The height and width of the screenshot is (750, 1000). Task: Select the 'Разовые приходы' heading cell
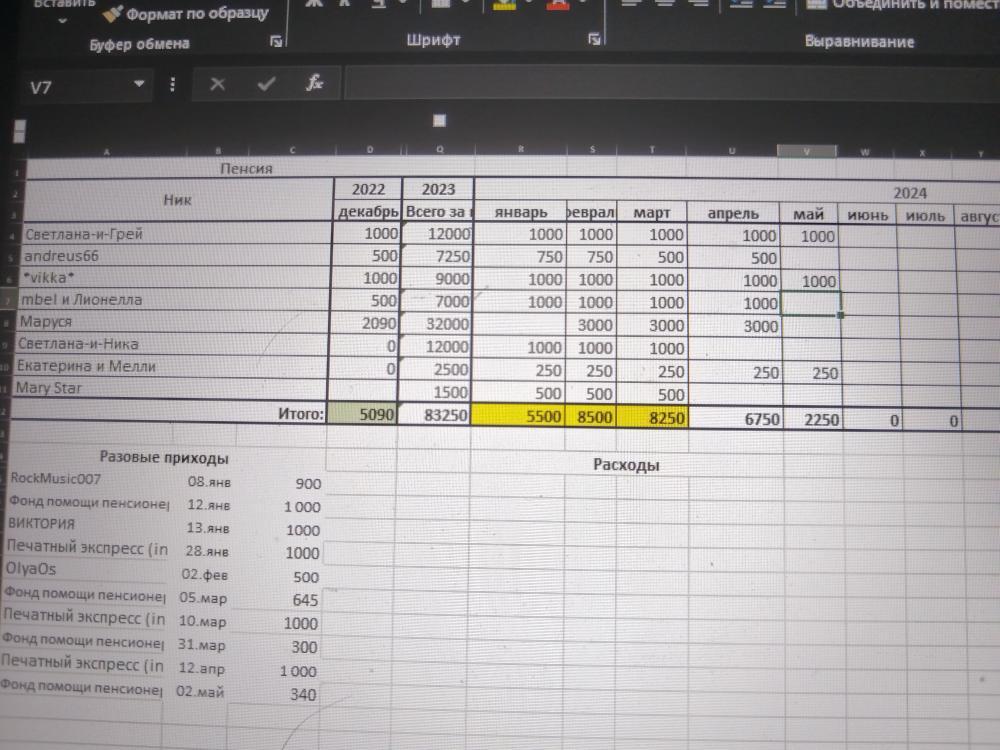[x=164, y=458]
